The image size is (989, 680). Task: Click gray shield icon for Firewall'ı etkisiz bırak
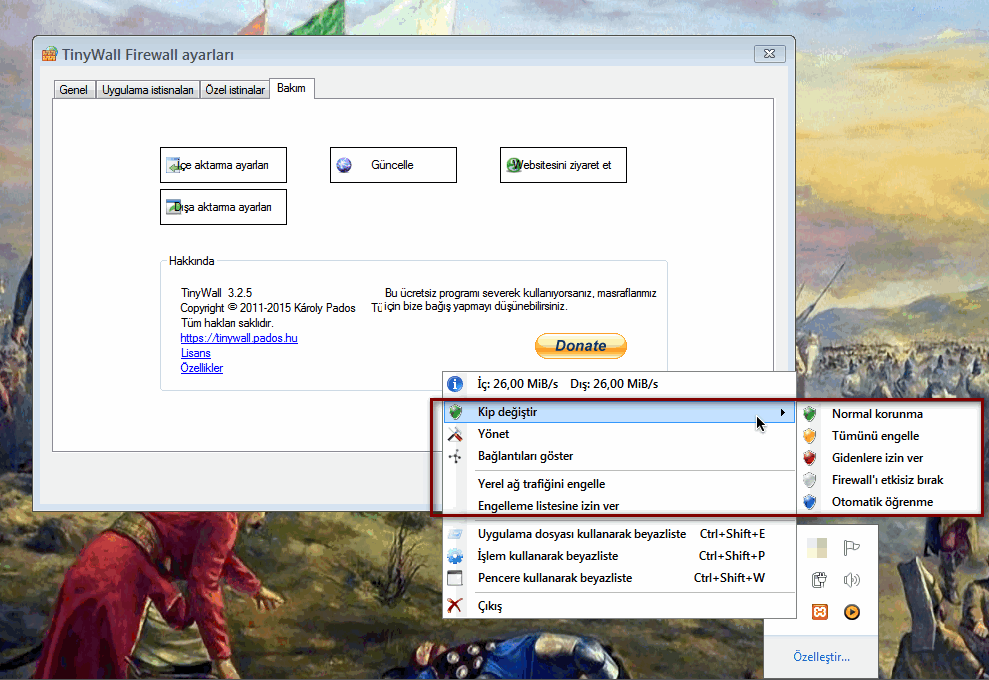810,480
